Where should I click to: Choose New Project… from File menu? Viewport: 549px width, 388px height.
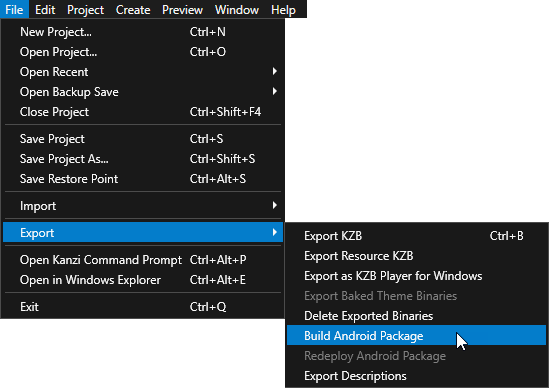143,32
